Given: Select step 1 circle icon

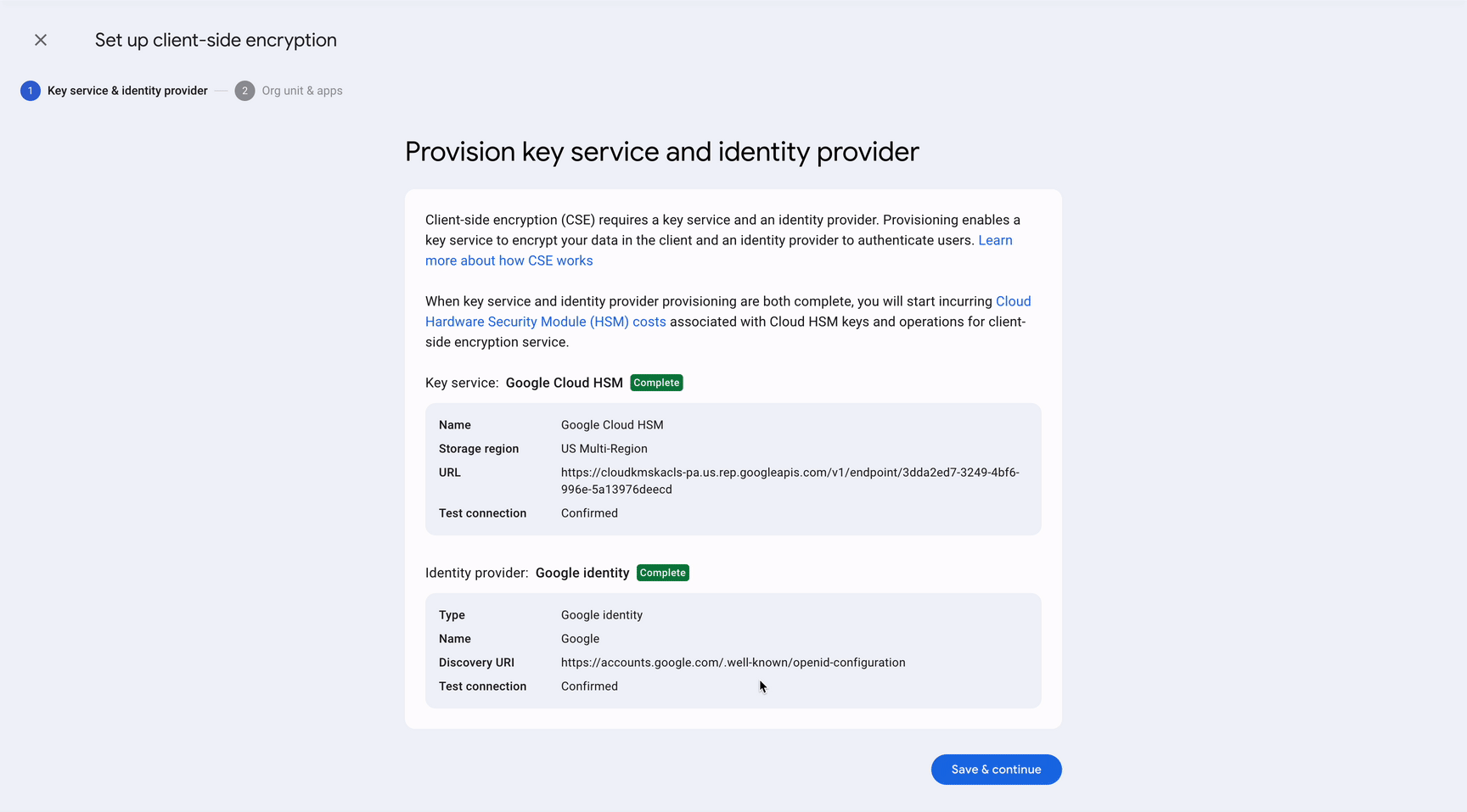Looking at the screenshot, I should tap(31, 91).
